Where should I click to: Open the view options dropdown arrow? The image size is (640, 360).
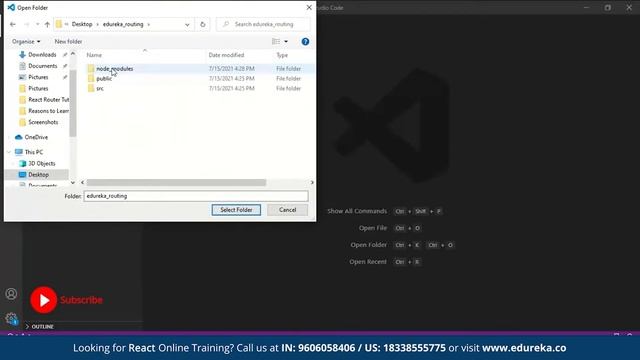(x=286, y=42)
